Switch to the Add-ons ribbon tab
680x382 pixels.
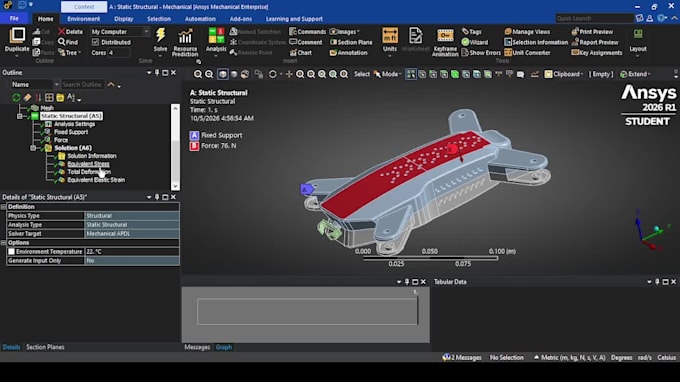tap(241, 19)
